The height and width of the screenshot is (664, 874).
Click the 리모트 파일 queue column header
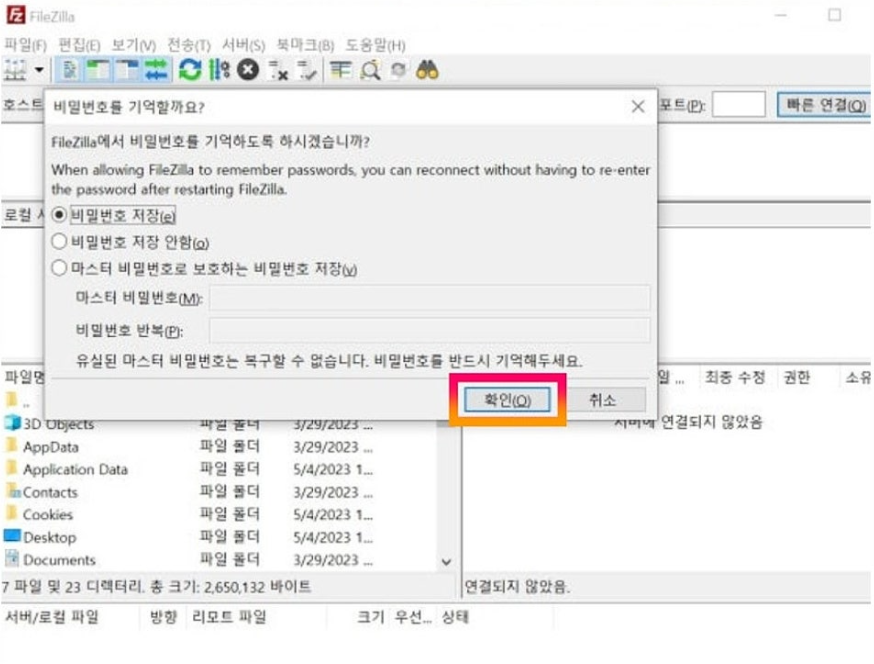(229, 617)
